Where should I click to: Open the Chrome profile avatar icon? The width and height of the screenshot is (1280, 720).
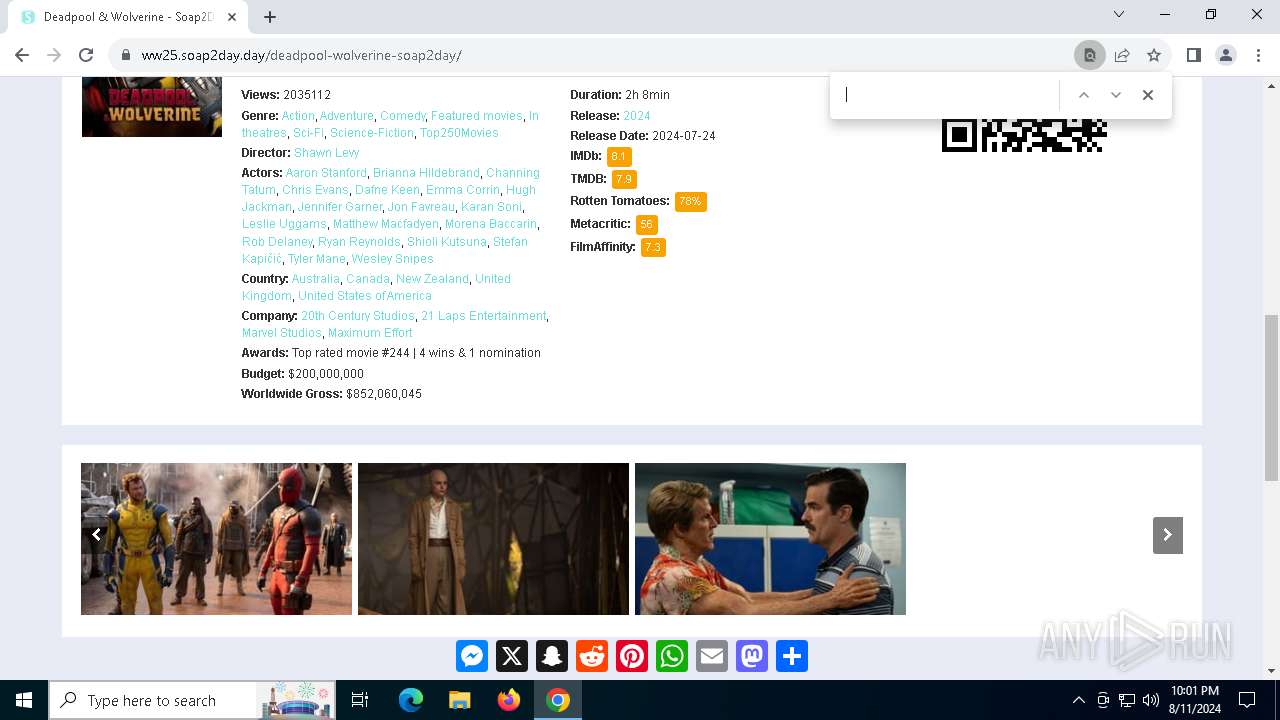(x=1226, y=55)
